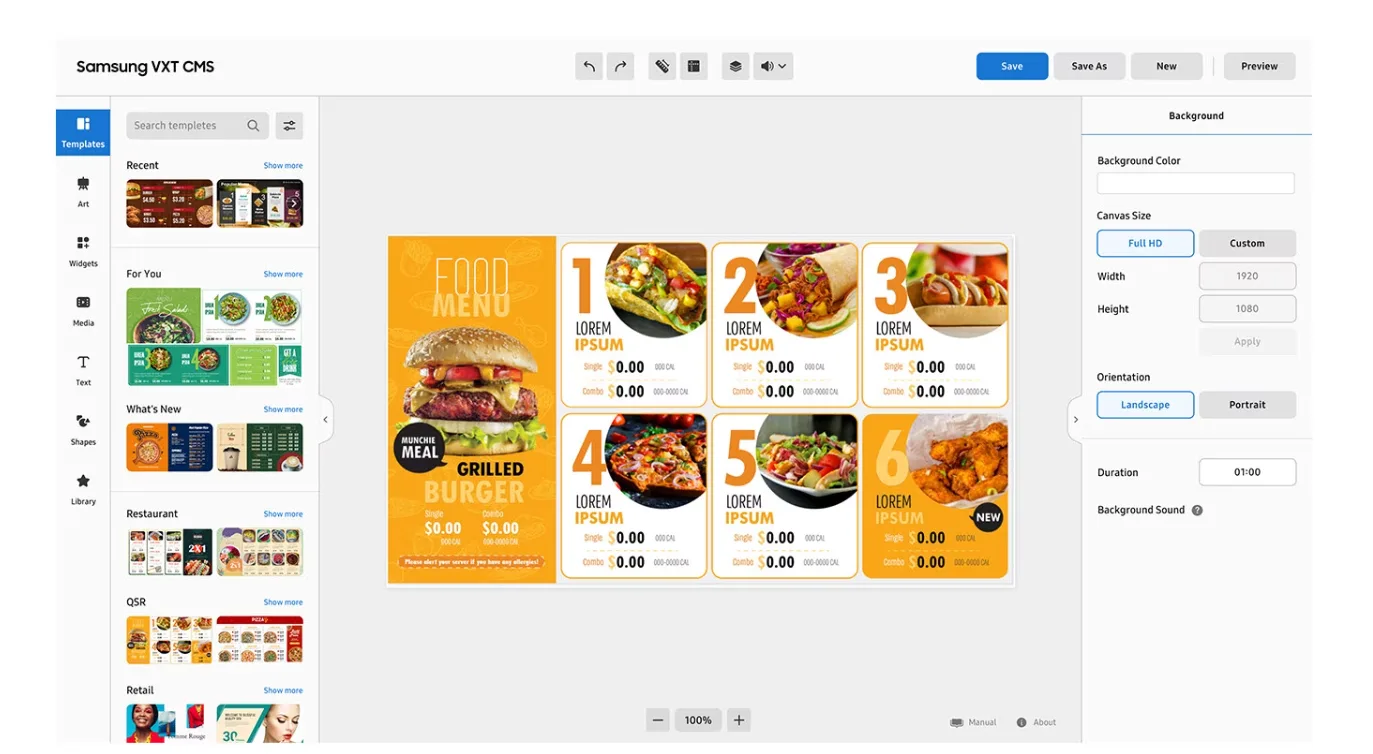This screenshot has height=754, width=1373.
Task: Click the blue Save button
Action: (1012, 66)
